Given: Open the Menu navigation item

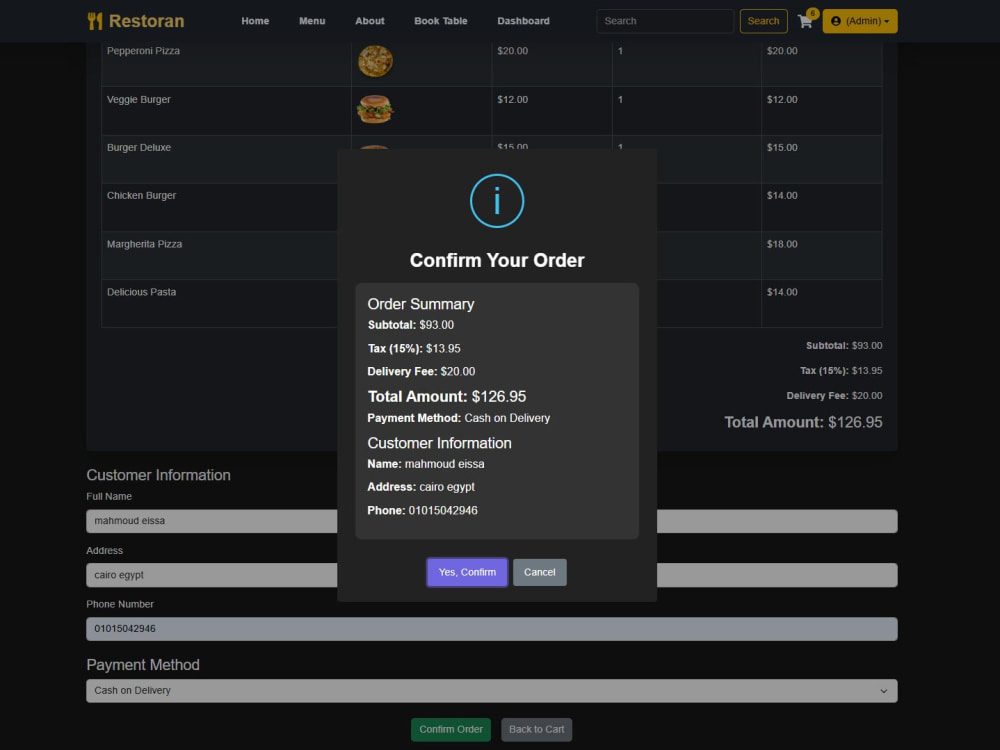Looking at the screenshot, I should (312, 21).
